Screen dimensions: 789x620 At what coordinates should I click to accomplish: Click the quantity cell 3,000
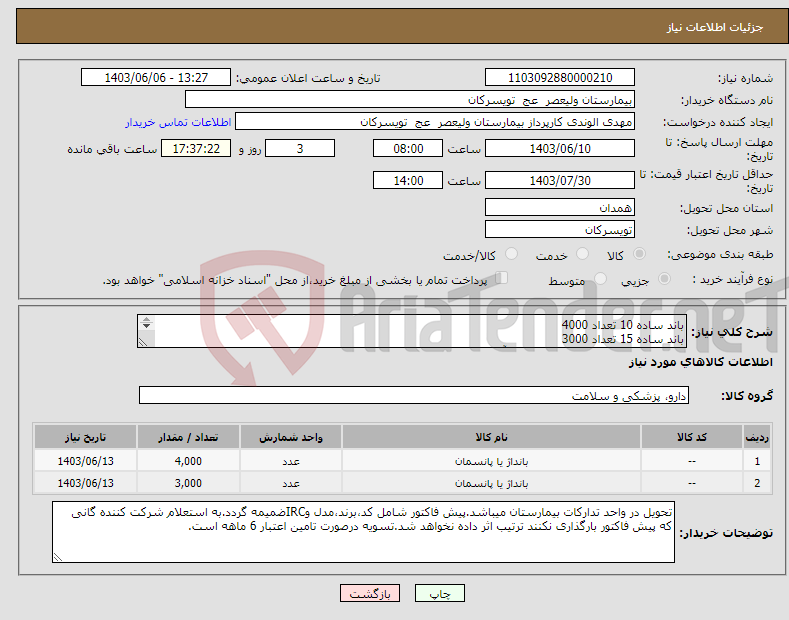188,483
